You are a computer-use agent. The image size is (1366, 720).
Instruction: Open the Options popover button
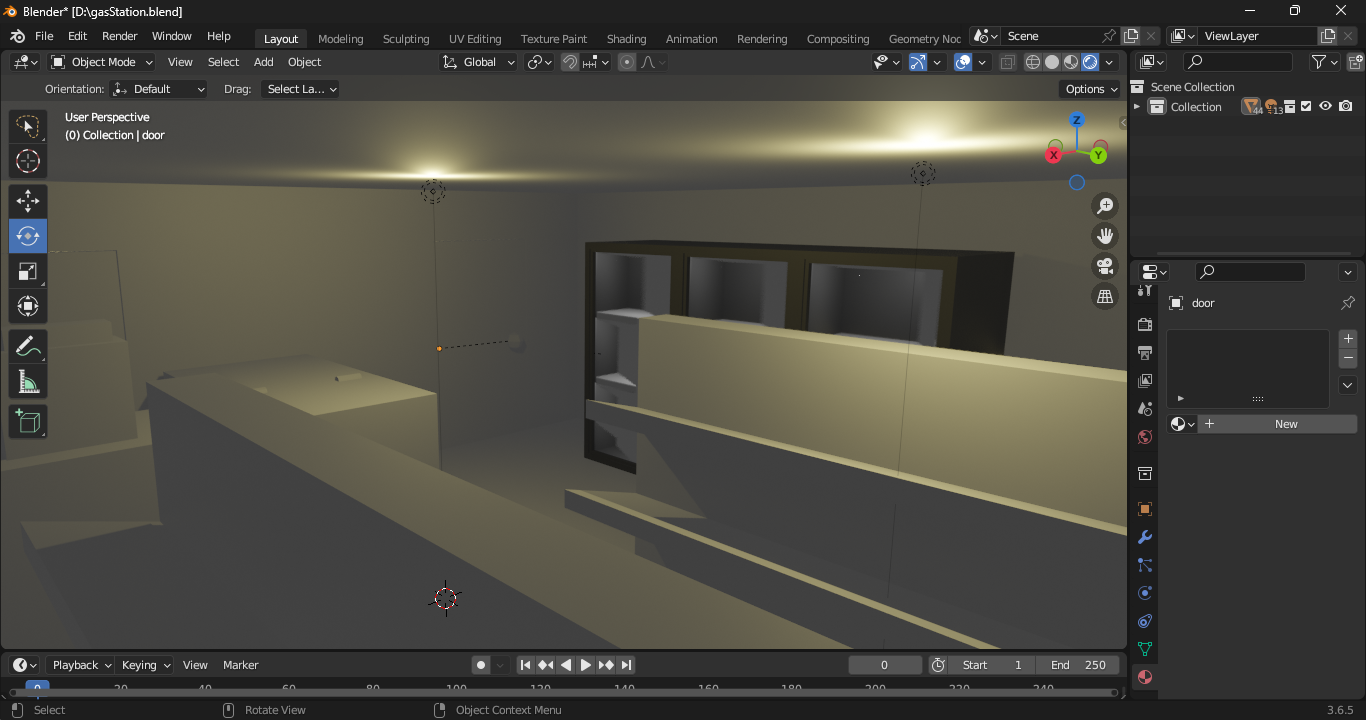point(1090,89)
